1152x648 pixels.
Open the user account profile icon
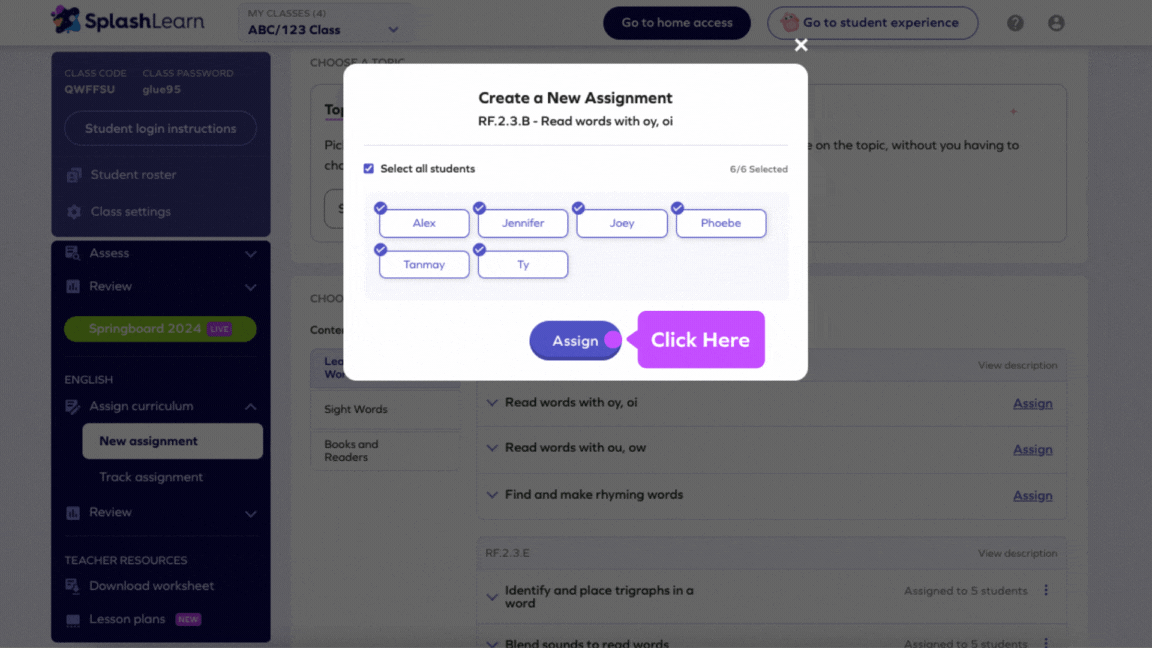[1056, 23]
